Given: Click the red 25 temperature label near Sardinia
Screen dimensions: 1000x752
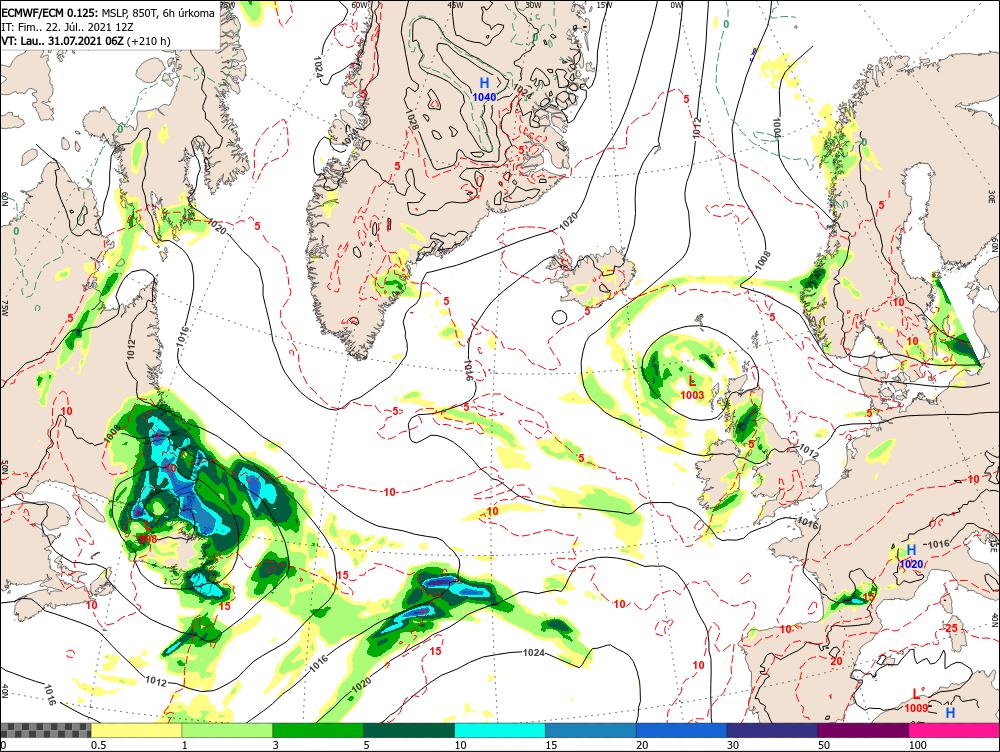Looking at the screenshot, I should (x=952, y=628).
